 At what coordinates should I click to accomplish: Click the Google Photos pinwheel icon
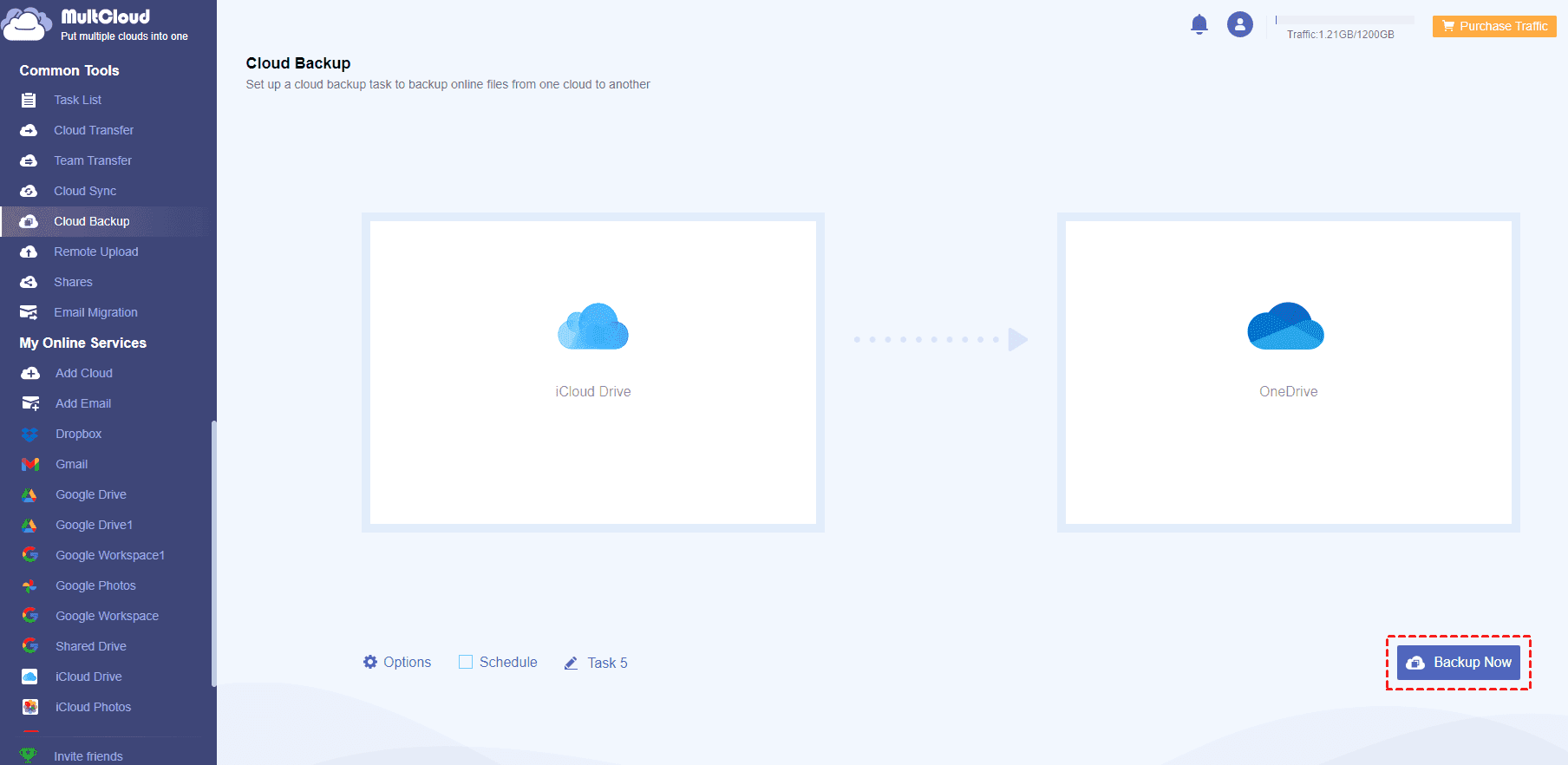click(x=29, y=585)
